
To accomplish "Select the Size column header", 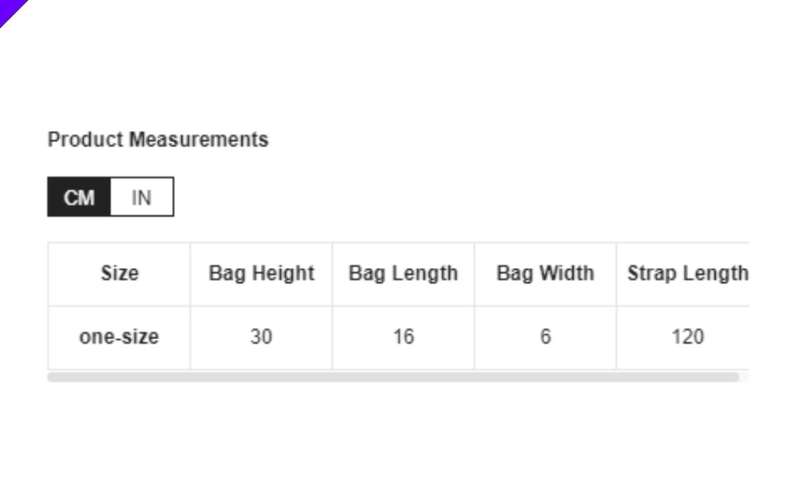I will (119, 274).
